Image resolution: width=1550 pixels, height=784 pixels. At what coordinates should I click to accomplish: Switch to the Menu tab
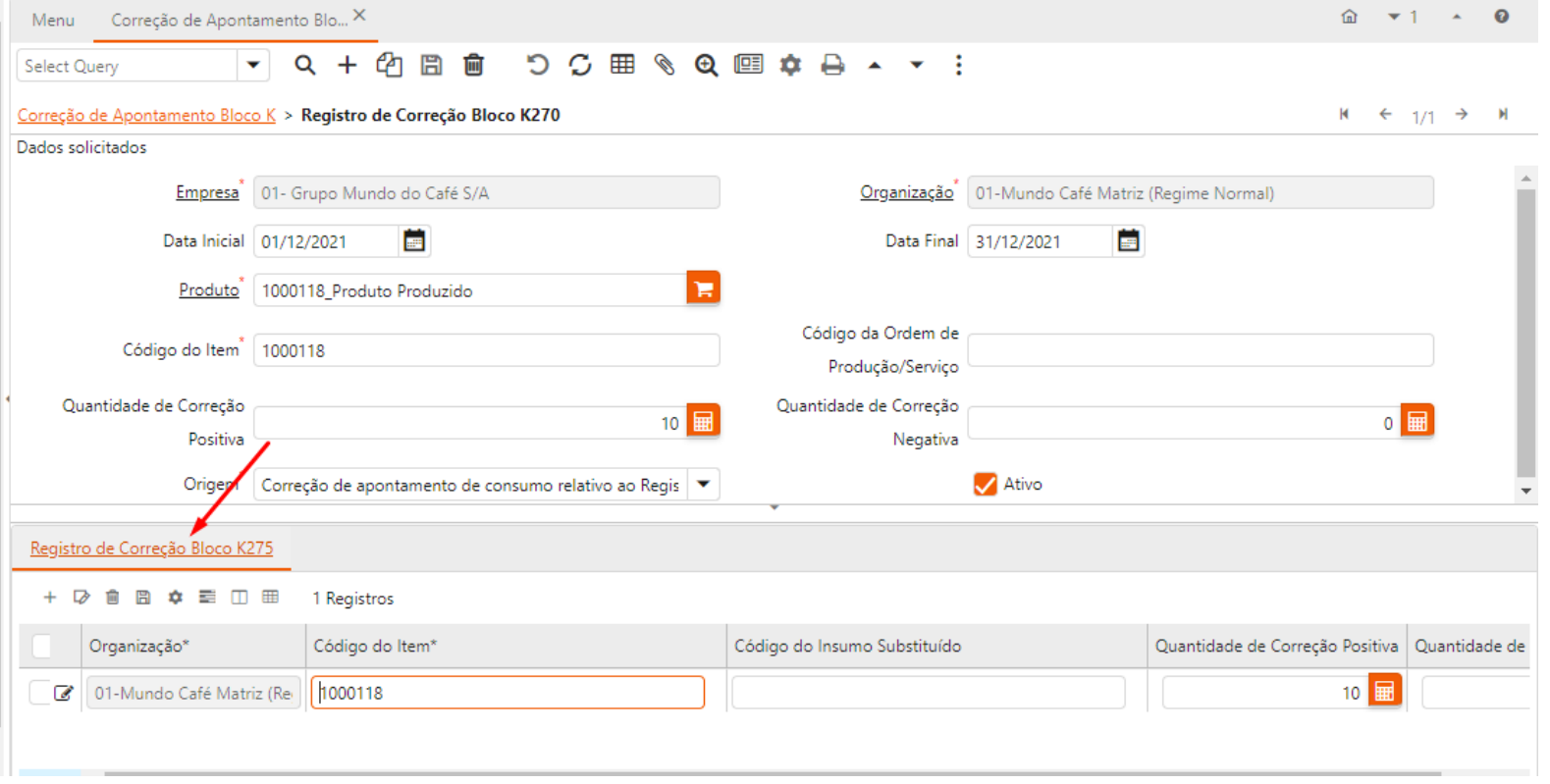(53, 20)
